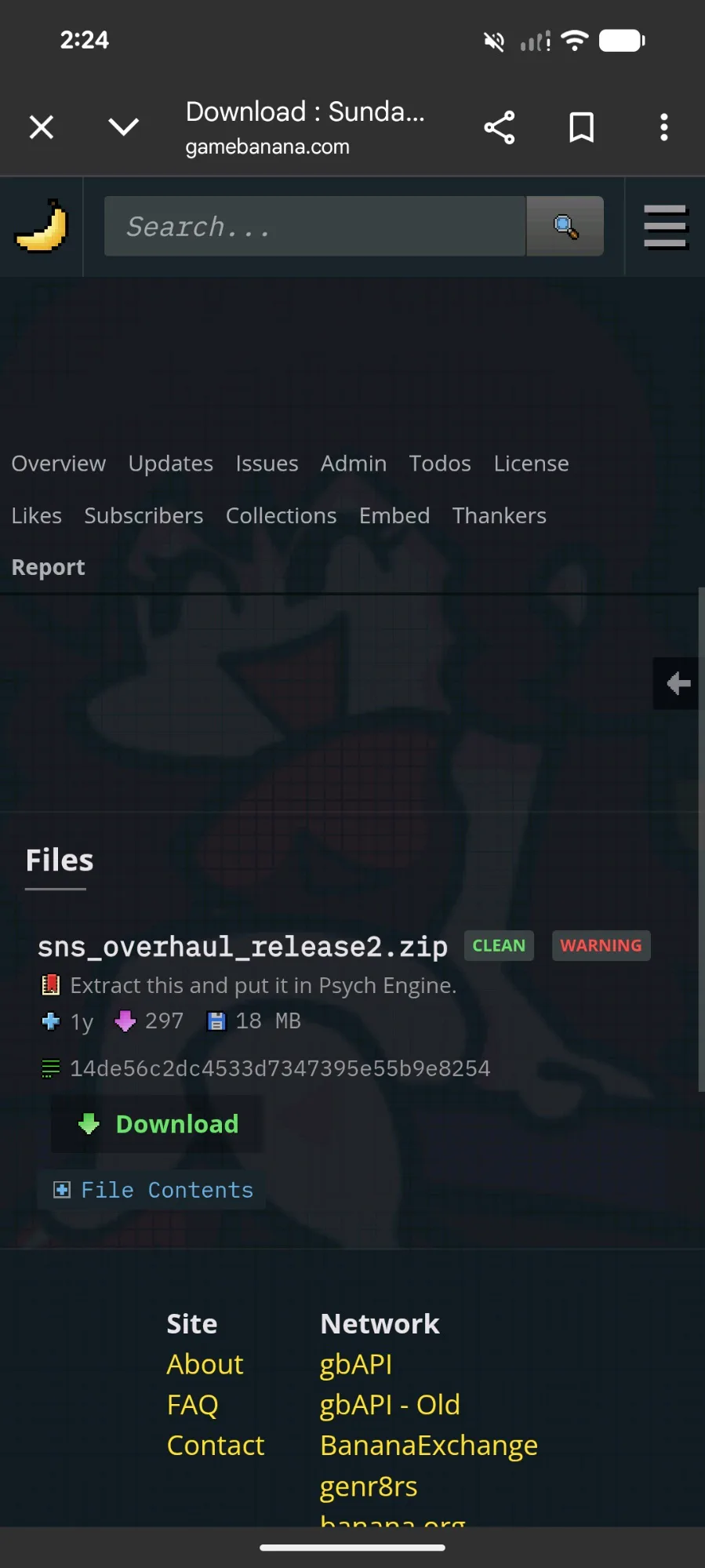Tap the GameBanana banana logo

coord(42,226)
